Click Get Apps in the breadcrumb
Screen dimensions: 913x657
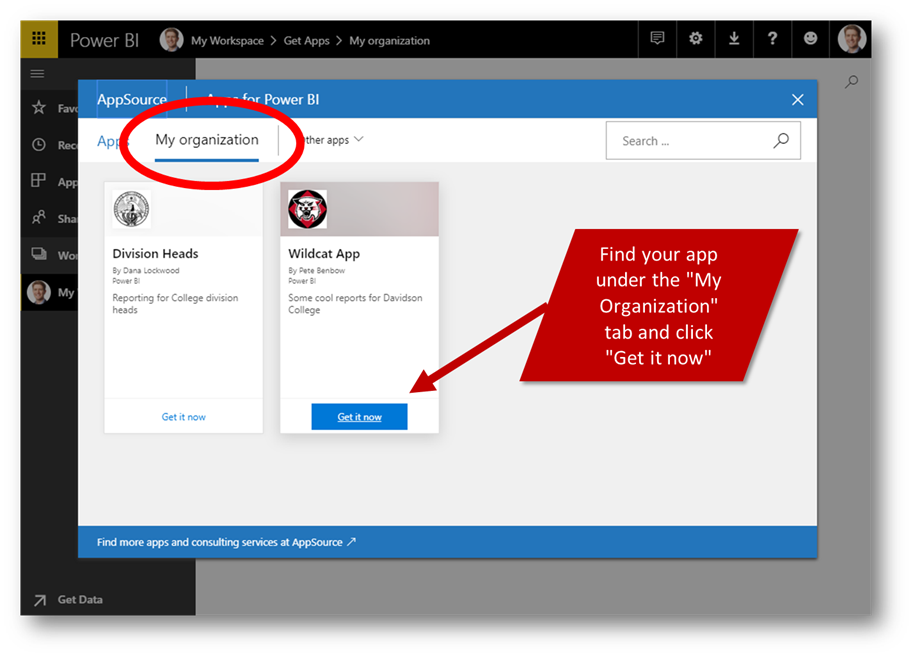(x=306, y=41)
